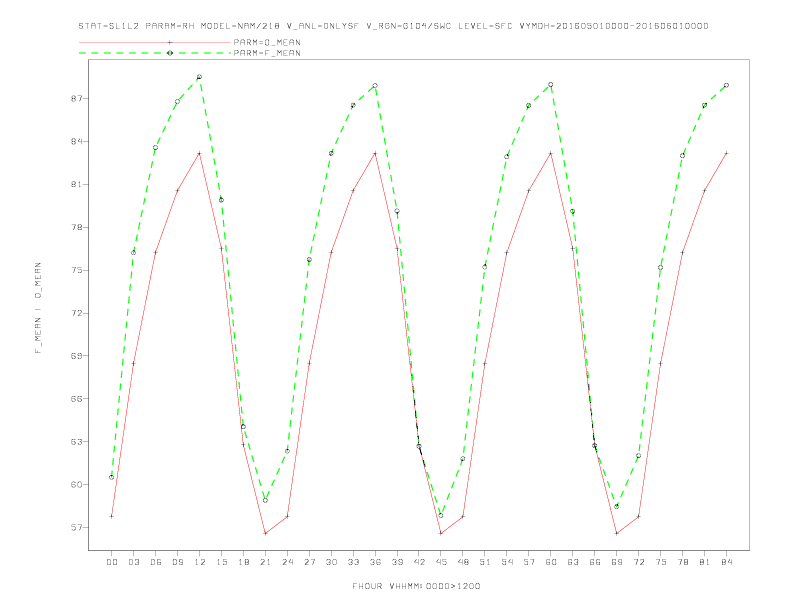The width and height of the screenshot is (792, 612).
Task: Click y-axis tick label 57
Action: click(77, 527)
